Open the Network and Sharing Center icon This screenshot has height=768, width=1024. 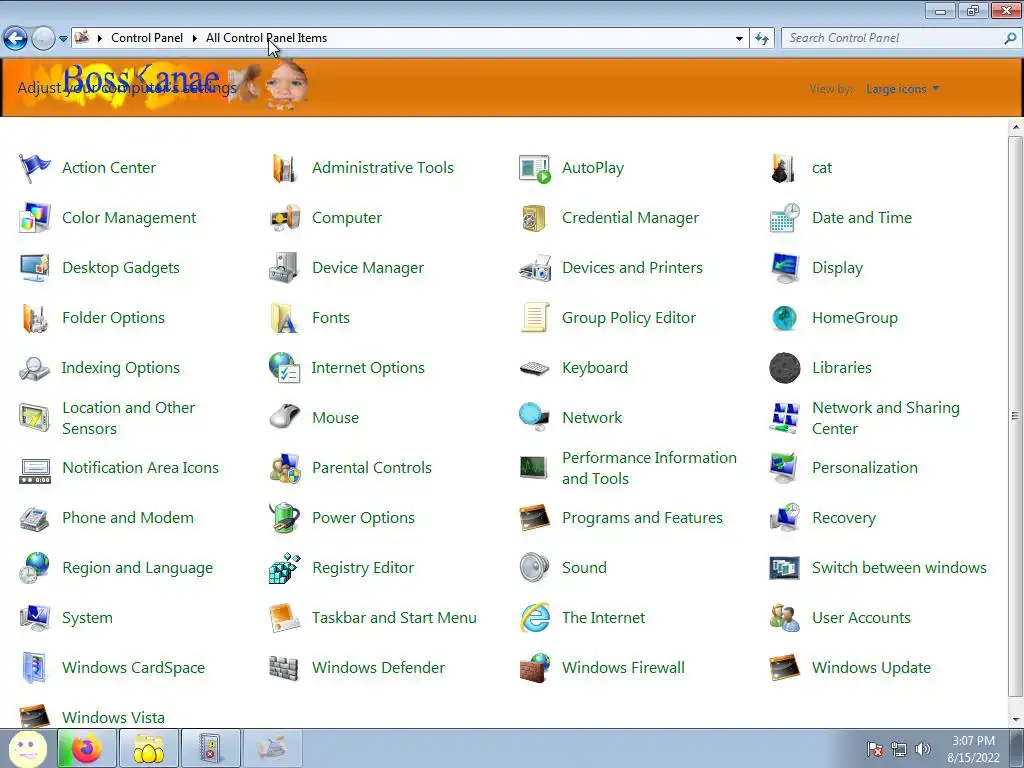[x=784, y=418]
